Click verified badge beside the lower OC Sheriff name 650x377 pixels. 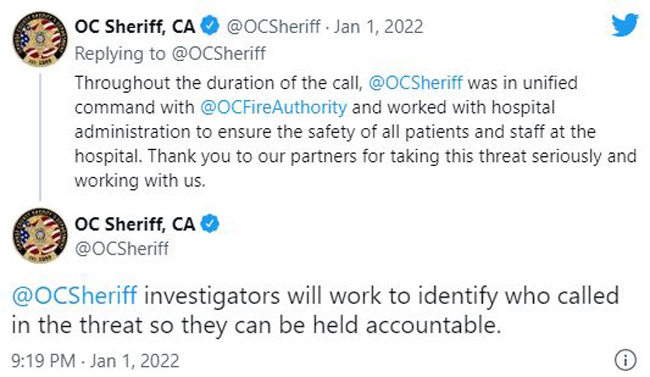pyautogui.click(x=210, y=224)
